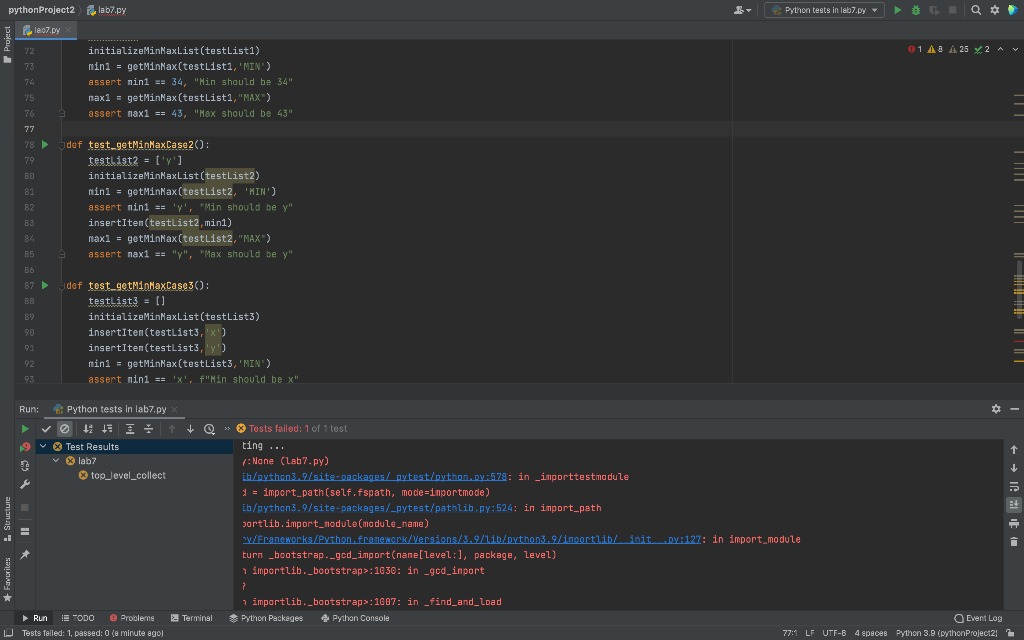Viewport: 1024px width, 640px height.
Task: Toggle auto-test rerun in Run panel
Action: coord(25,466)
